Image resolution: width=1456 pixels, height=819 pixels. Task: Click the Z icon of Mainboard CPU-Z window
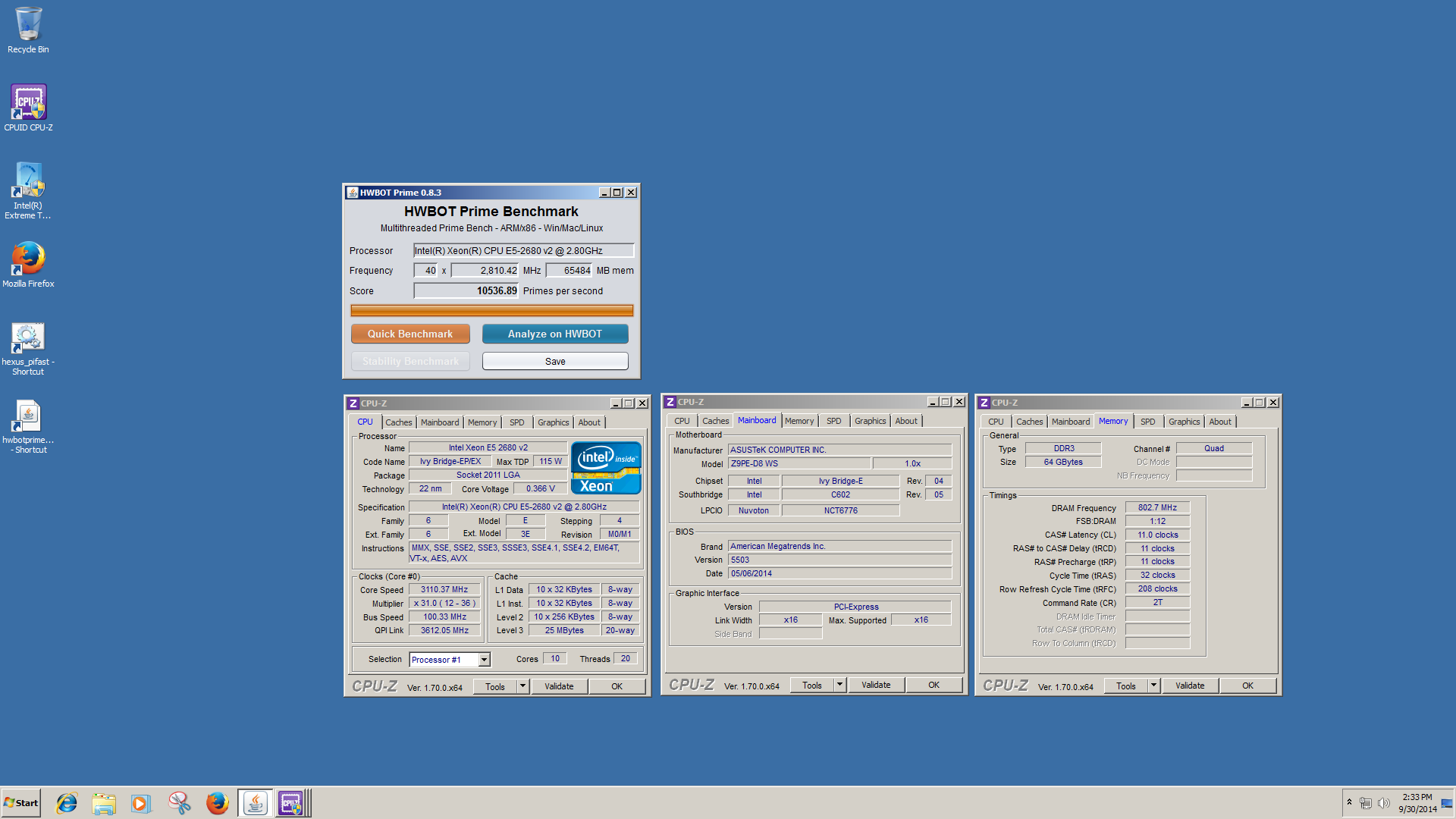click(x=670, y=402)
